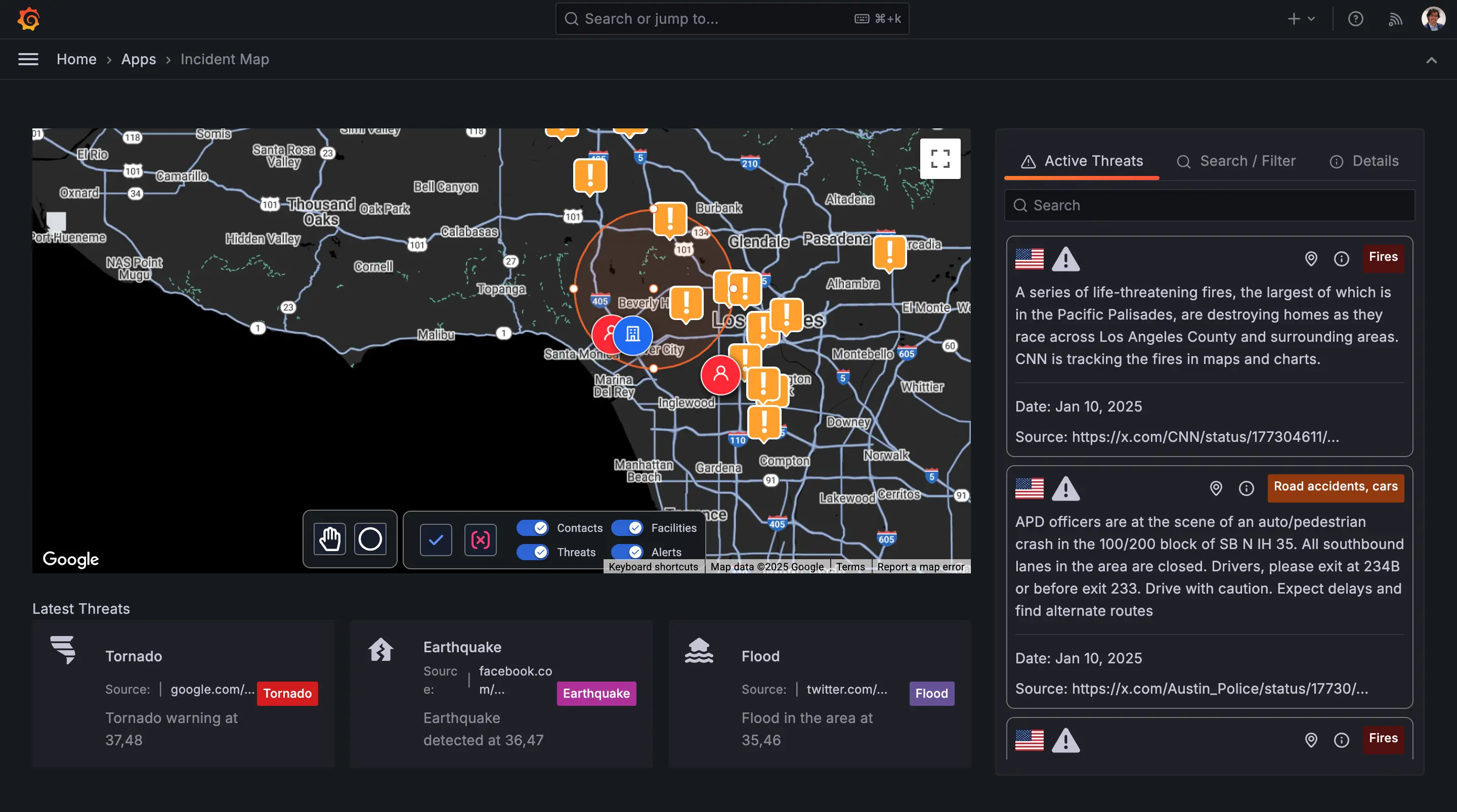1457x812 pixels.
Task: Collapse the dashboard with the top-right chevron
Action: 1432,61
